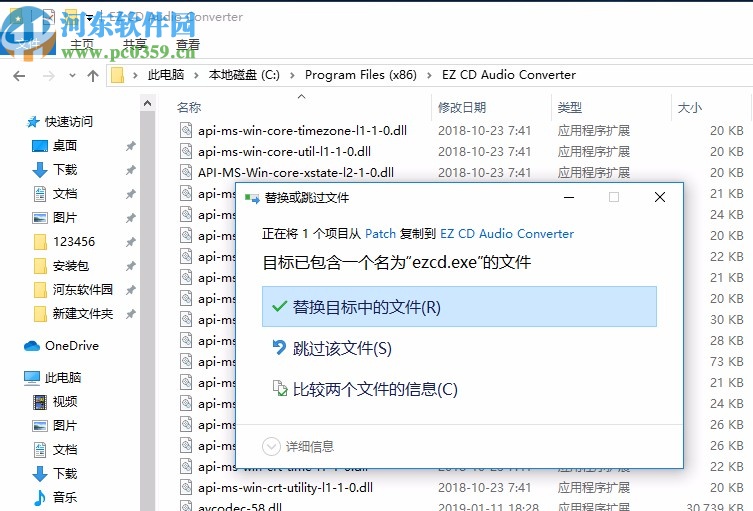The height and width of the screenshot is (511, 753).
Task: Close the replace or skip files dialog
Action: coord(660,197)
